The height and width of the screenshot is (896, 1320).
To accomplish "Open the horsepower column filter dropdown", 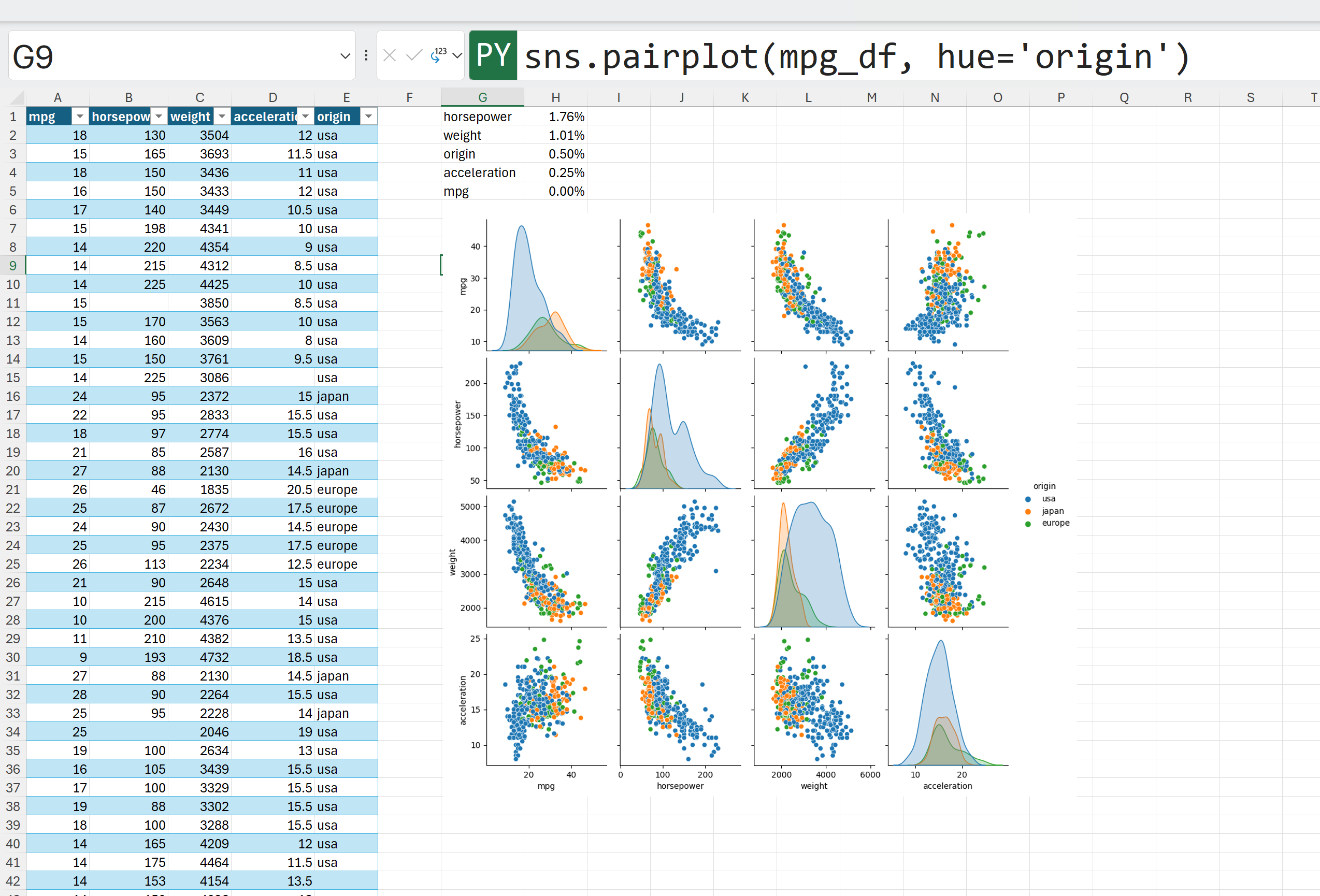I will click(x=159, y=117).
